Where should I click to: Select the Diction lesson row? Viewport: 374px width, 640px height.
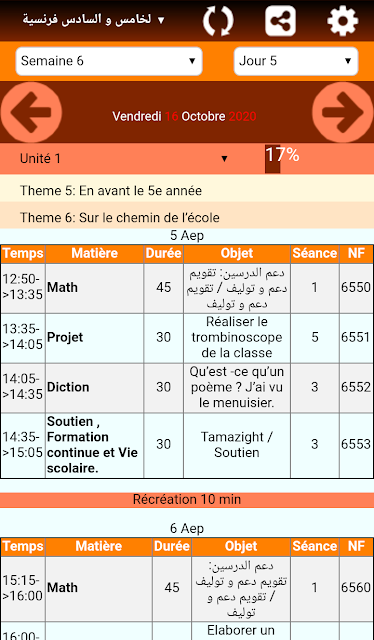(x=187, y=387)
